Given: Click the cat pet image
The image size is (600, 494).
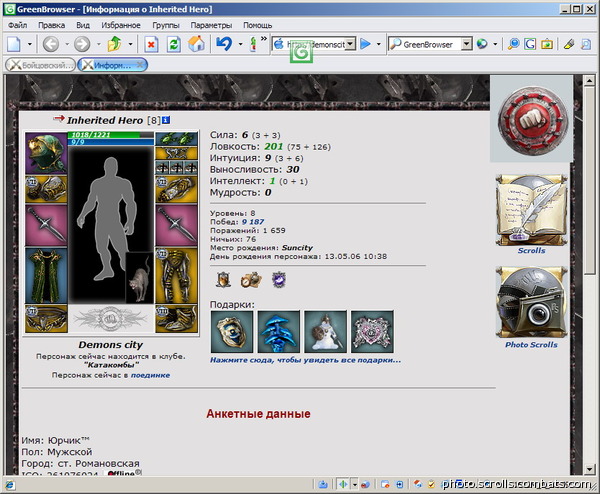Looking at the screenshot, I should (140, 278).
